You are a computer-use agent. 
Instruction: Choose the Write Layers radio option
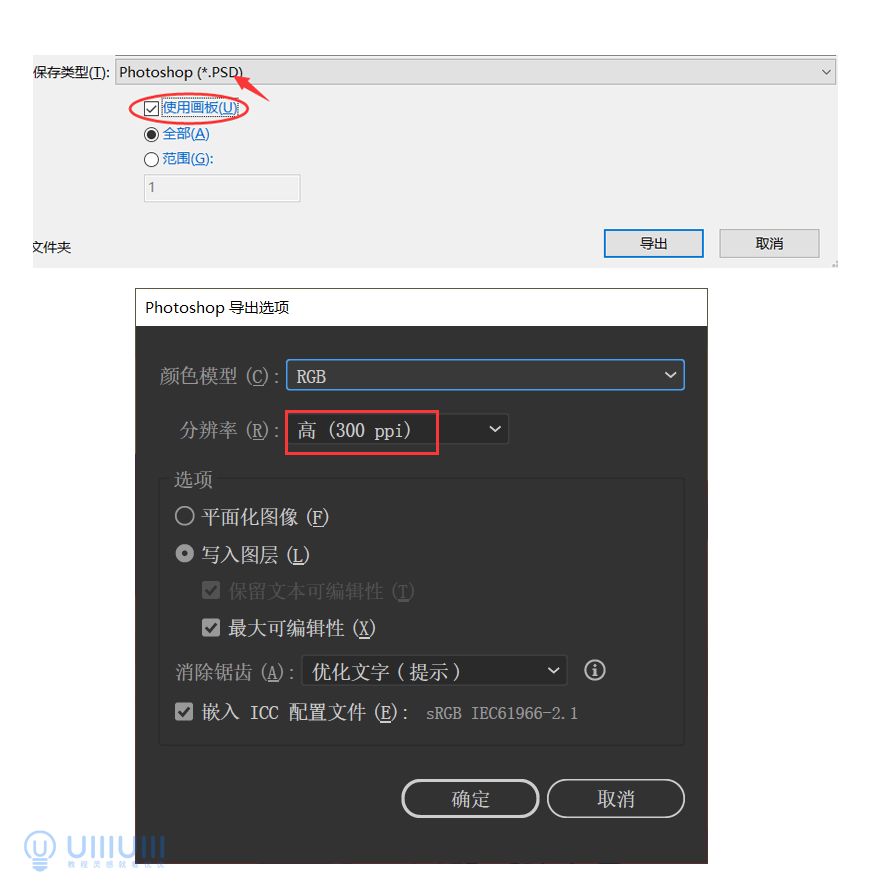point(185,554)
